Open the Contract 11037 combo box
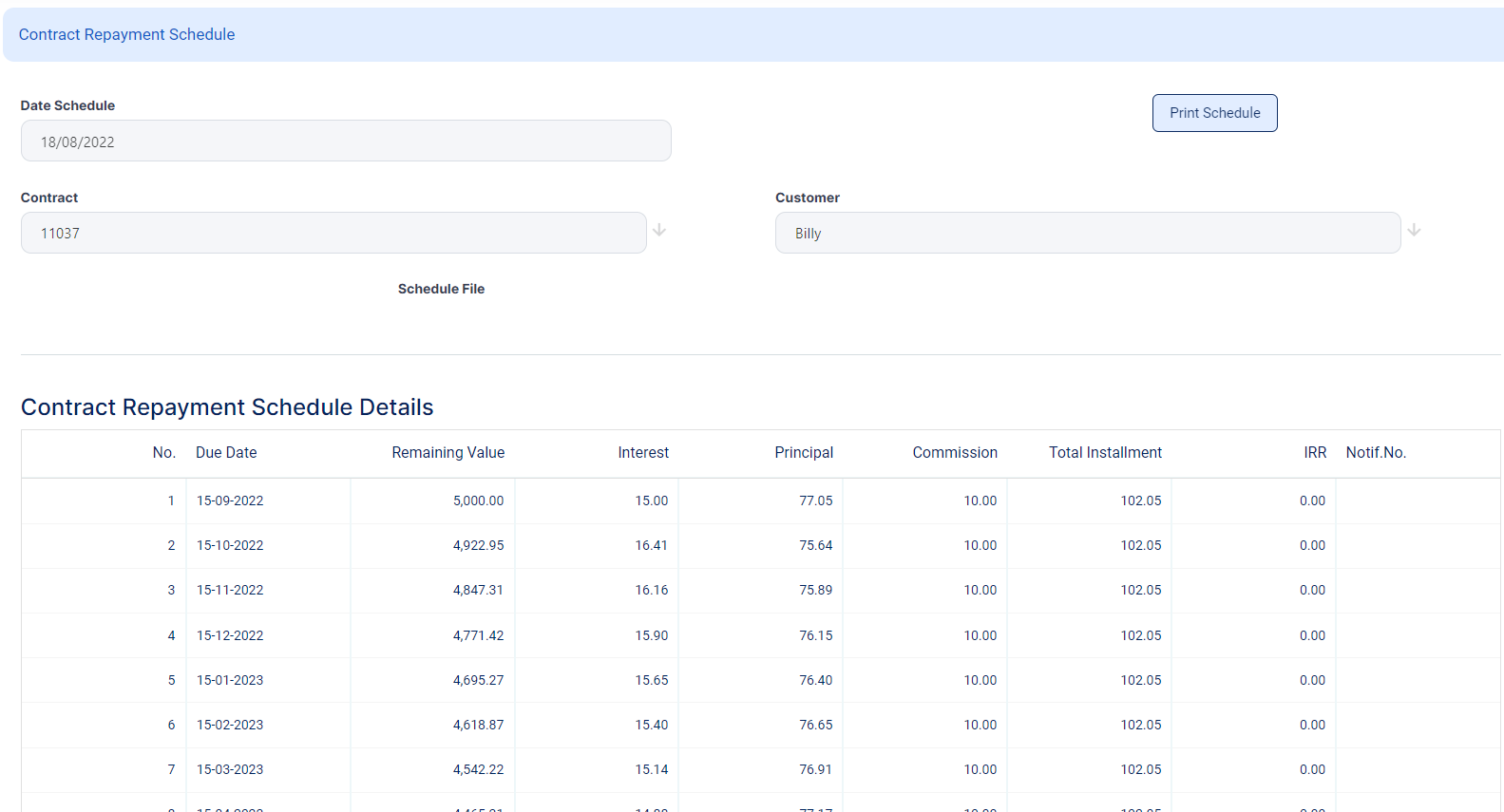 point(333,234)
